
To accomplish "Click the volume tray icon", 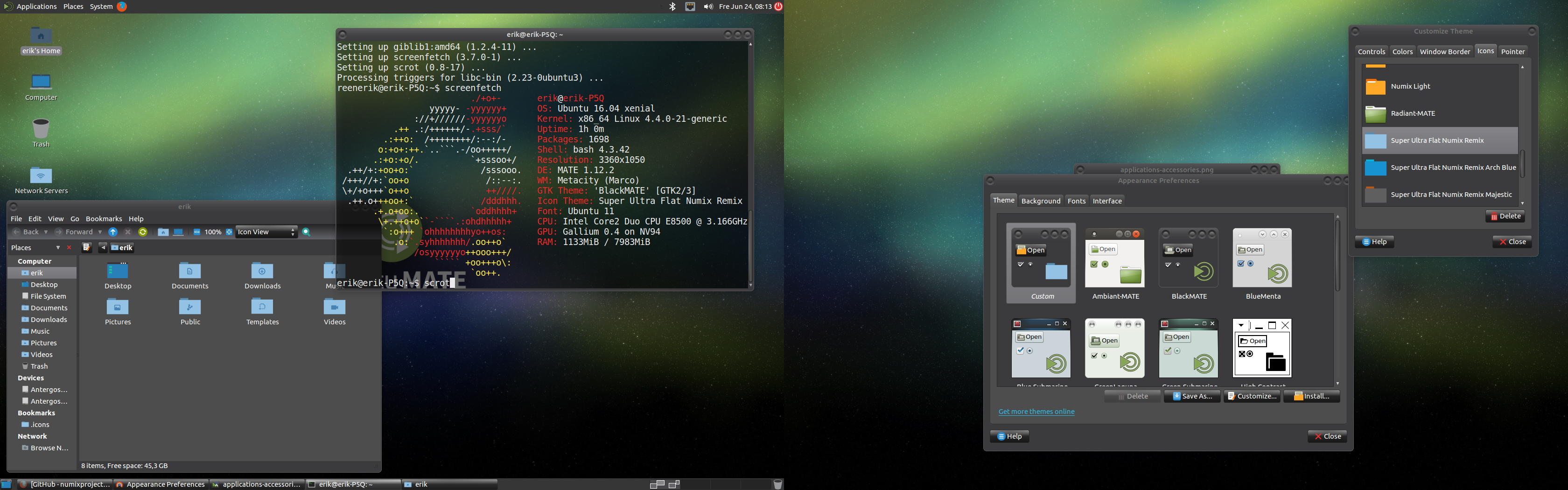I will [708, 7].
